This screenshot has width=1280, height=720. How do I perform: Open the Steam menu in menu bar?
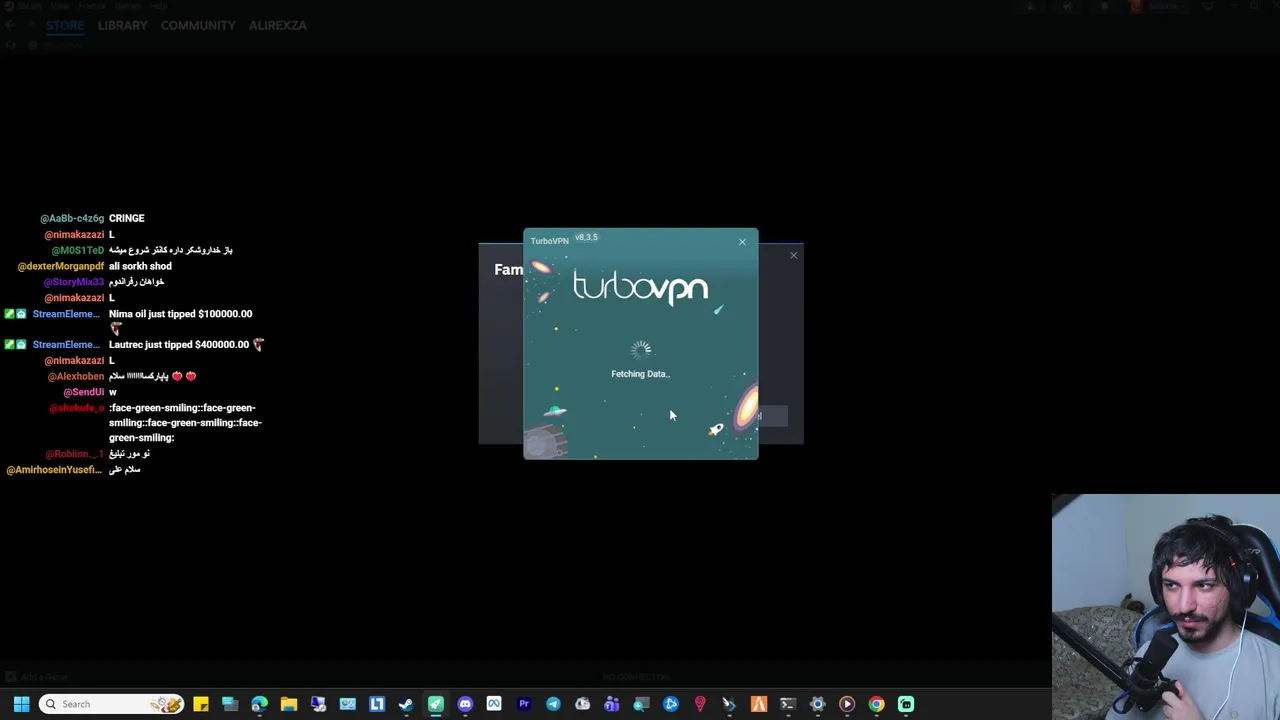click(x=29, y=6)
